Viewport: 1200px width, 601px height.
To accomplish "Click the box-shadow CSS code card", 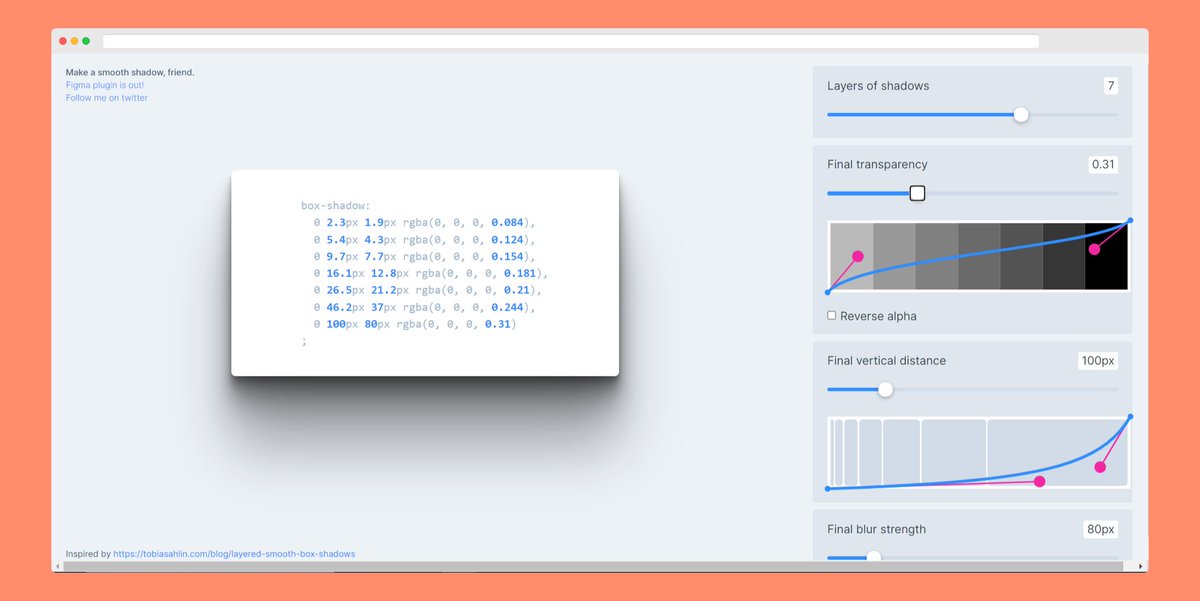I will [424, 272].
